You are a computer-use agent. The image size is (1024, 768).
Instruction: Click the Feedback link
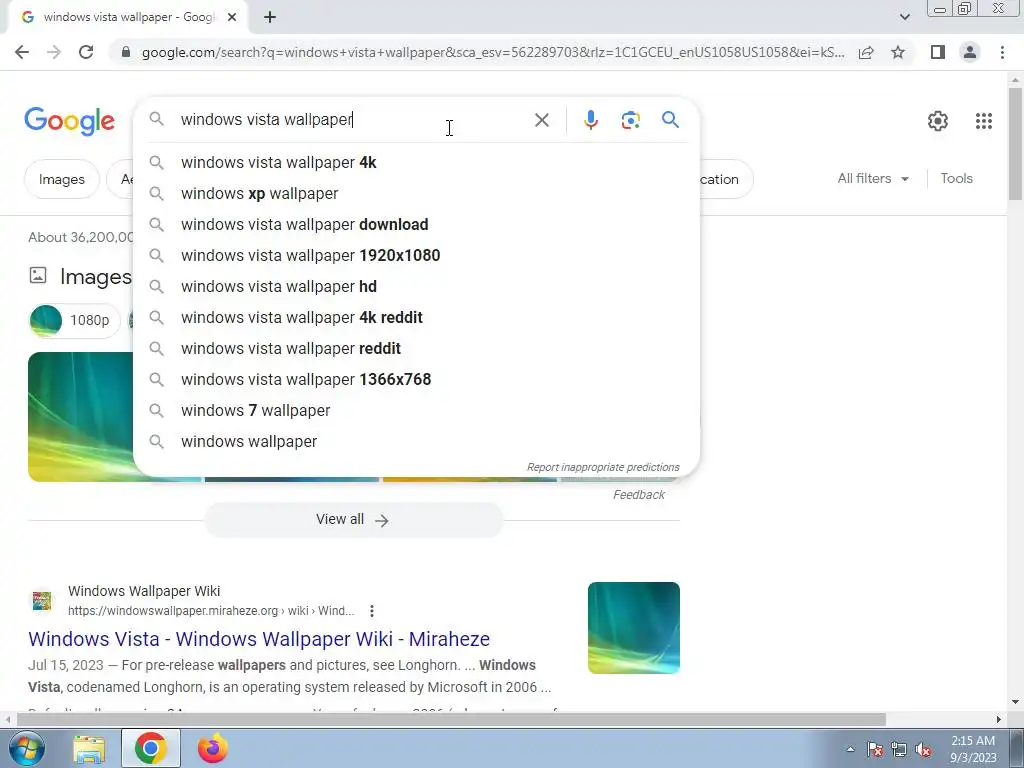tap(639, 495)
